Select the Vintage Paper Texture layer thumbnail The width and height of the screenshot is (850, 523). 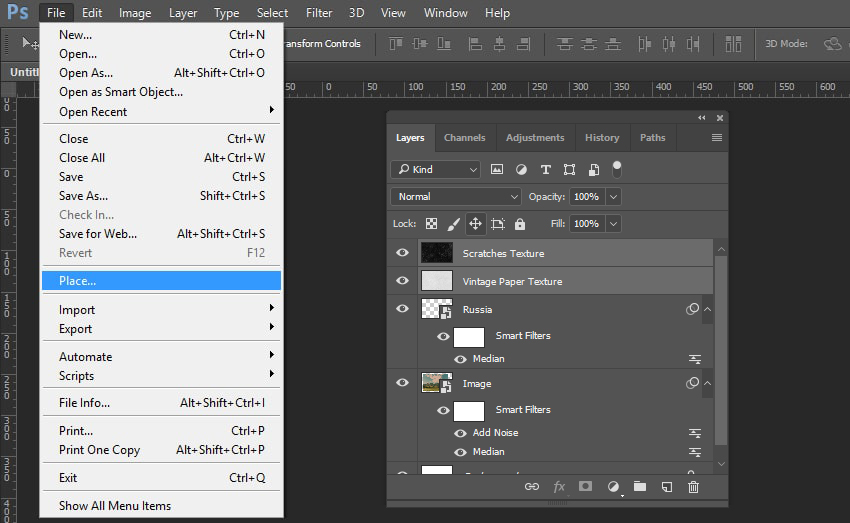(437, 281)
